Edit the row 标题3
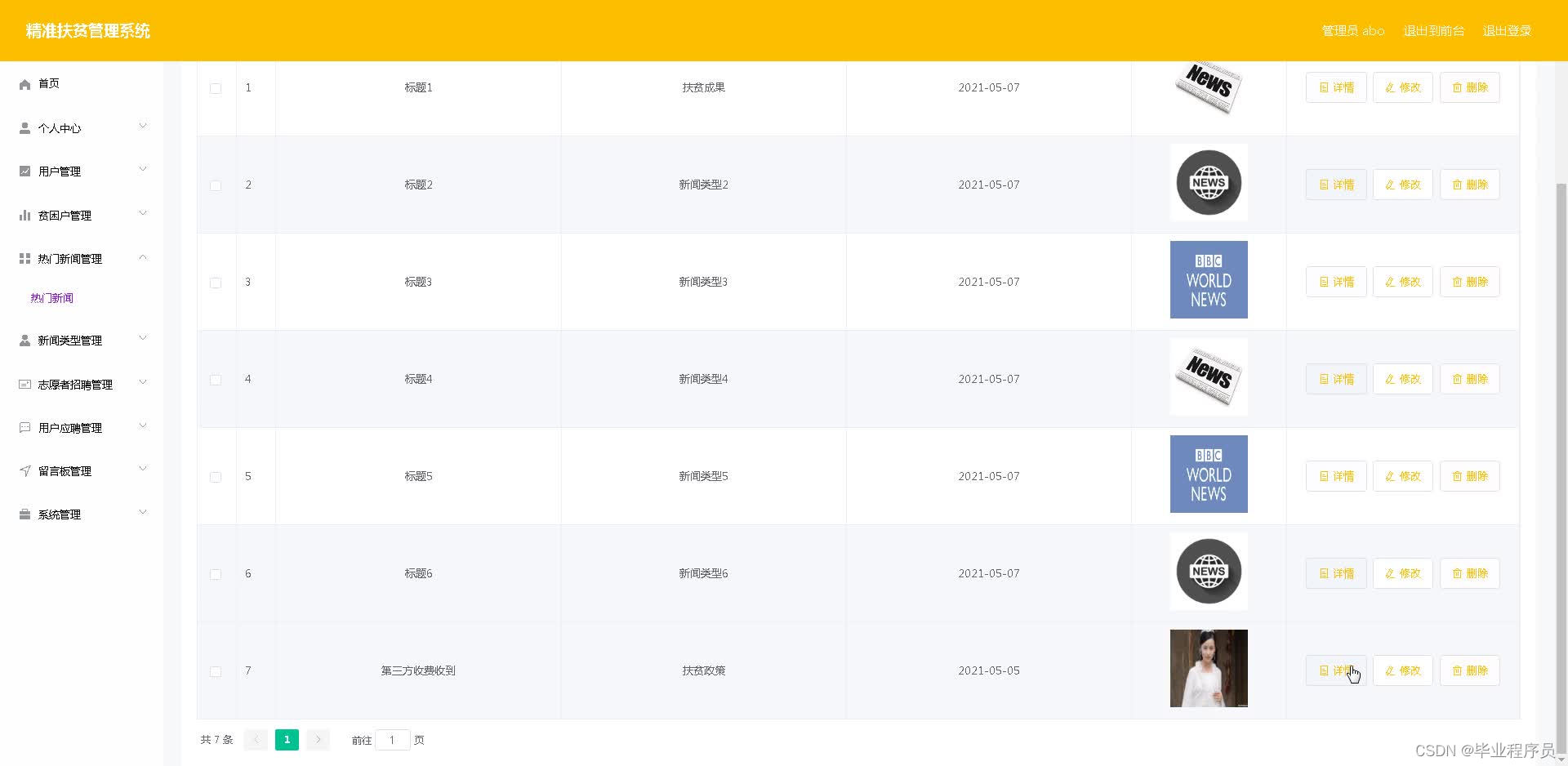The width and height of the screenshot is (1568, 766). pos(1403,282)
